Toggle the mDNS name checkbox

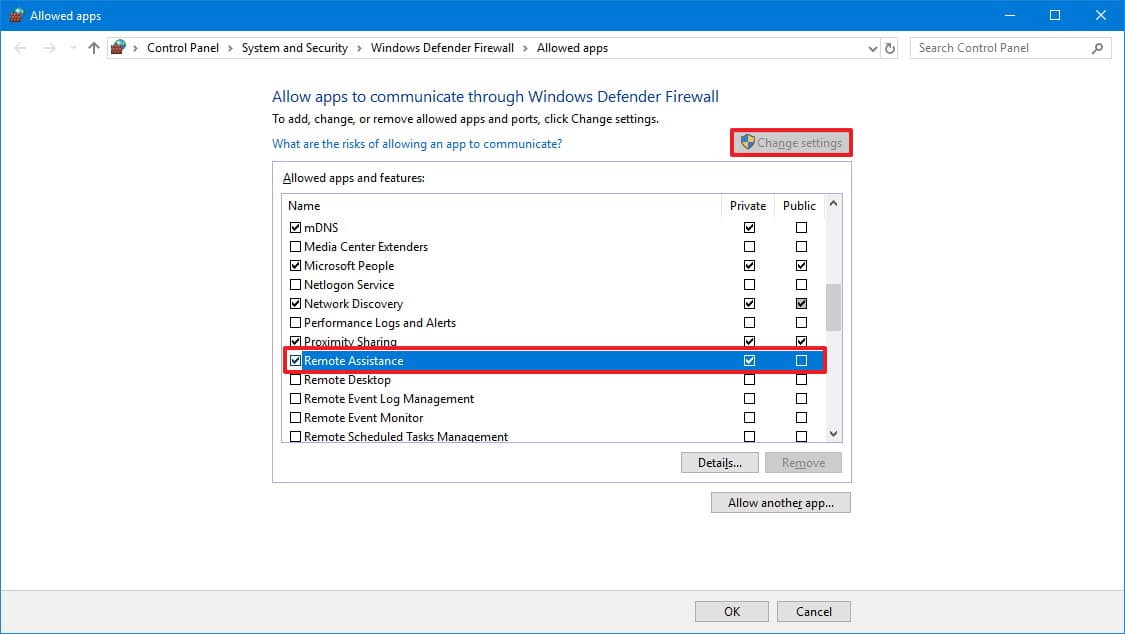295,227
